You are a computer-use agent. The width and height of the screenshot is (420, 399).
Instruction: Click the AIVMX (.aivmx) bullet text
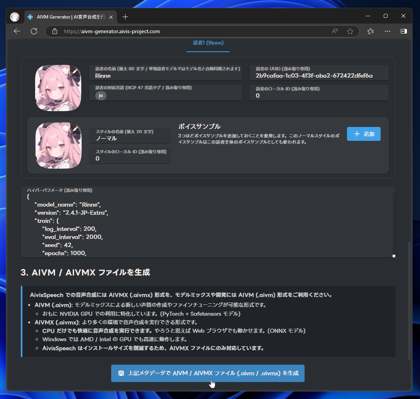pos(116,322)
